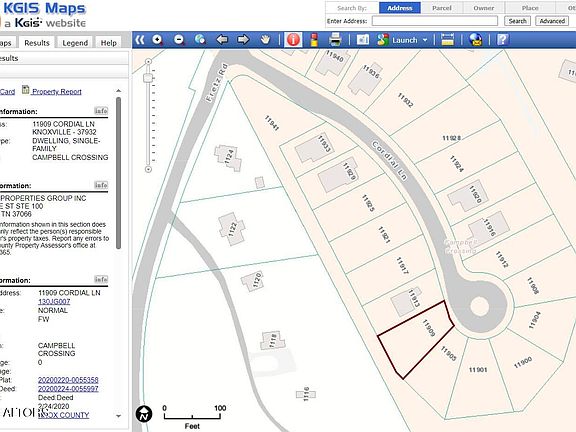This screenshot has width=576, height=432.
Task: Open parcel ID link 130JG007
Action: pos(54,302)
